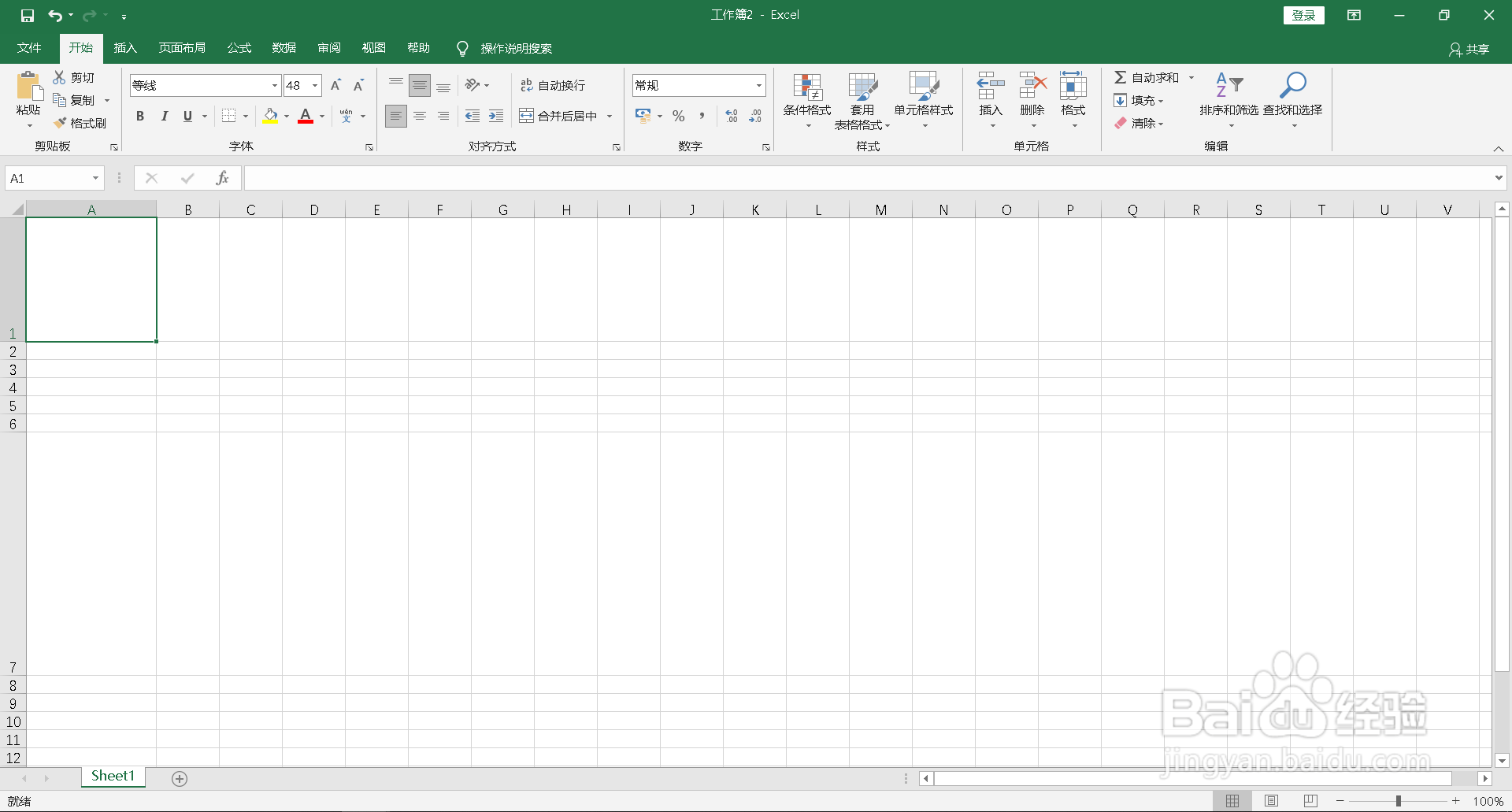Click the Paste clipboard icon
Screen dimensions: 1512x812
[x=29, y=87]
